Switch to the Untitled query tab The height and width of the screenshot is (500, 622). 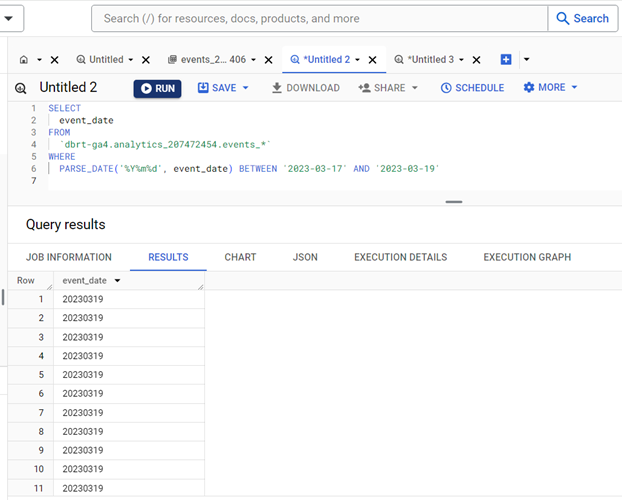pos(100,60)
